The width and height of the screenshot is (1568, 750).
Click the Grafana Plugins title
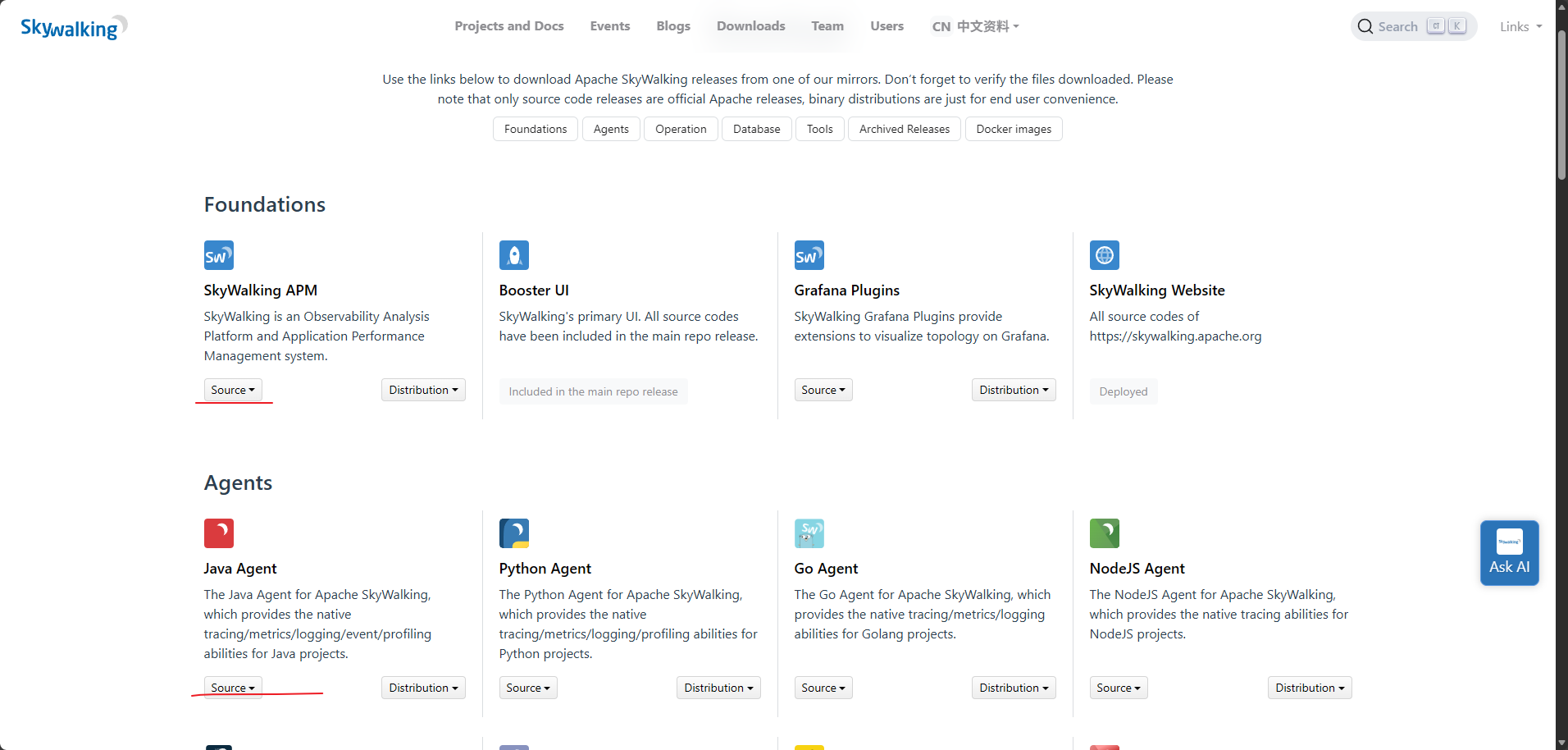[847, 290]
